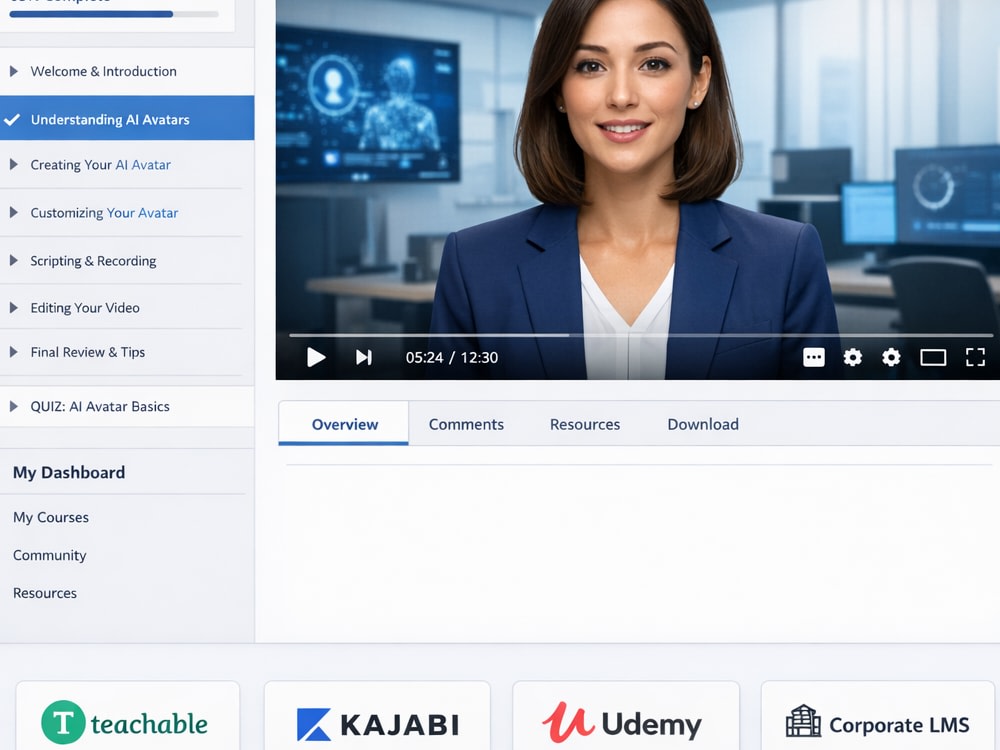This screenshot has width=1000, height=750.
Task: Click the checkmark on Understanding AI Avatars
Action: click(11, 119)
